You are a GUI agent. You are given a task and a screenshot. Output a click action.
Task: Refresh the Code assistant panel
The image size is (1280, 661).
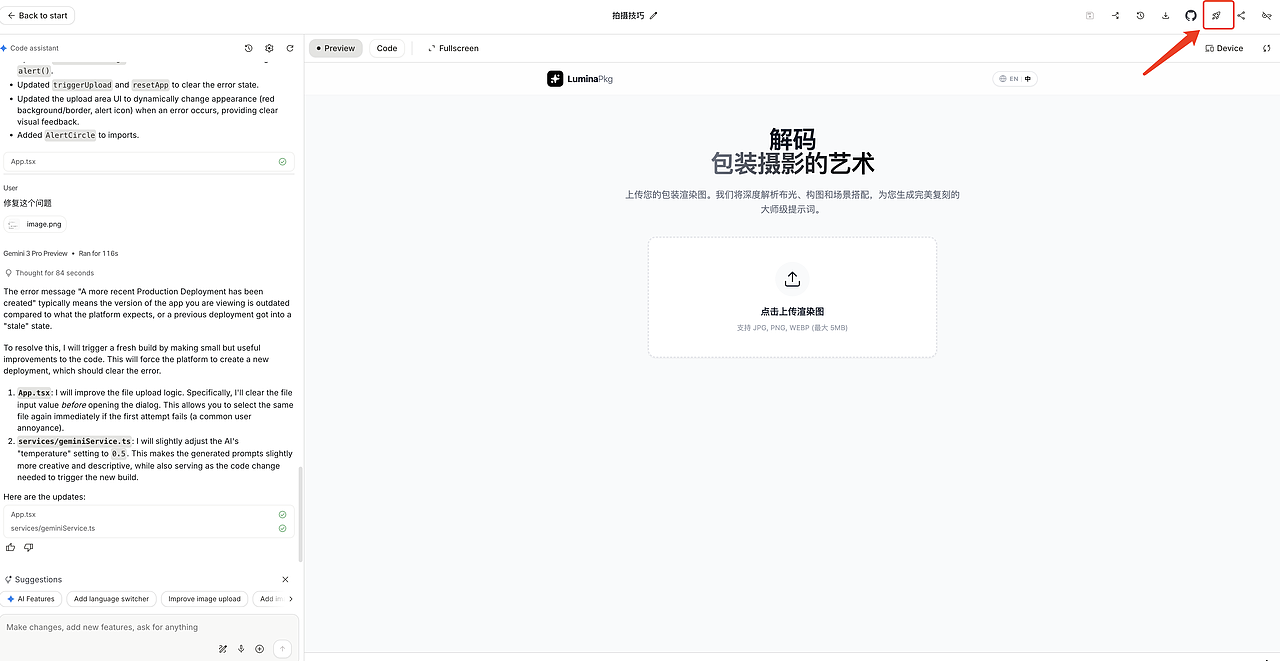290,47
